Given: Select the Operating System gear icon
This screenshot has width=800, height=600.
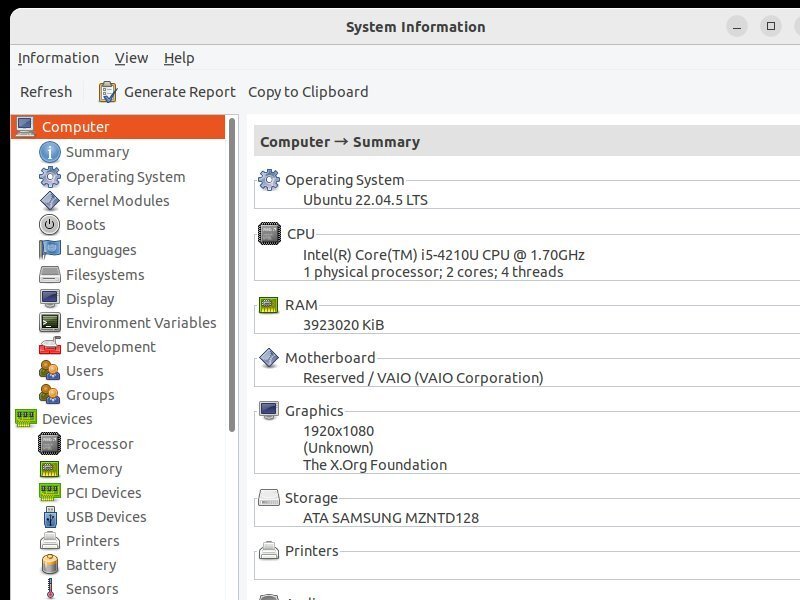Looking at the screenshot, I should pos(50,177).
